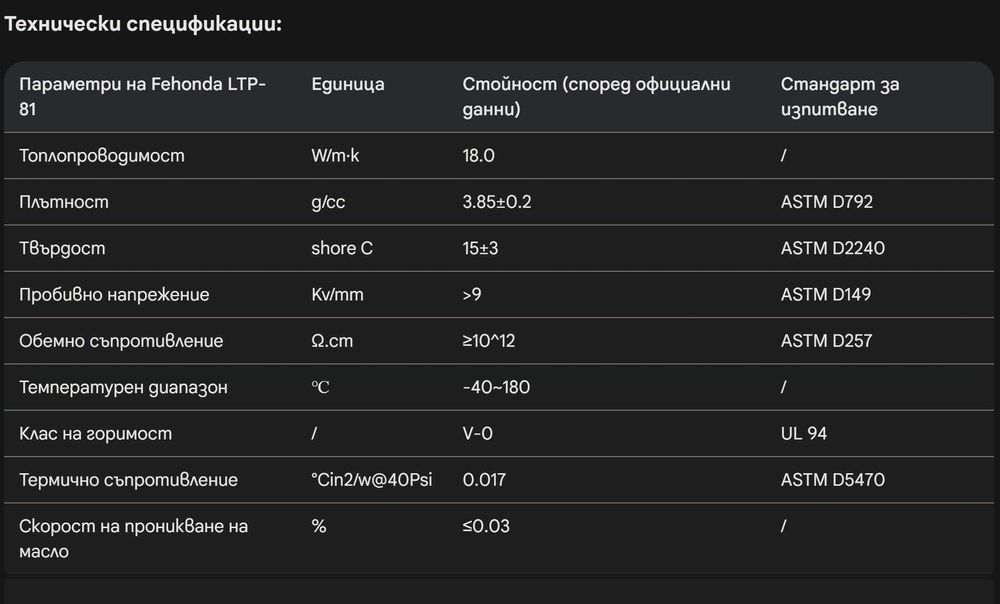
Task: Select the 18.0 thermal conductivity value
Action: point(479,156)
